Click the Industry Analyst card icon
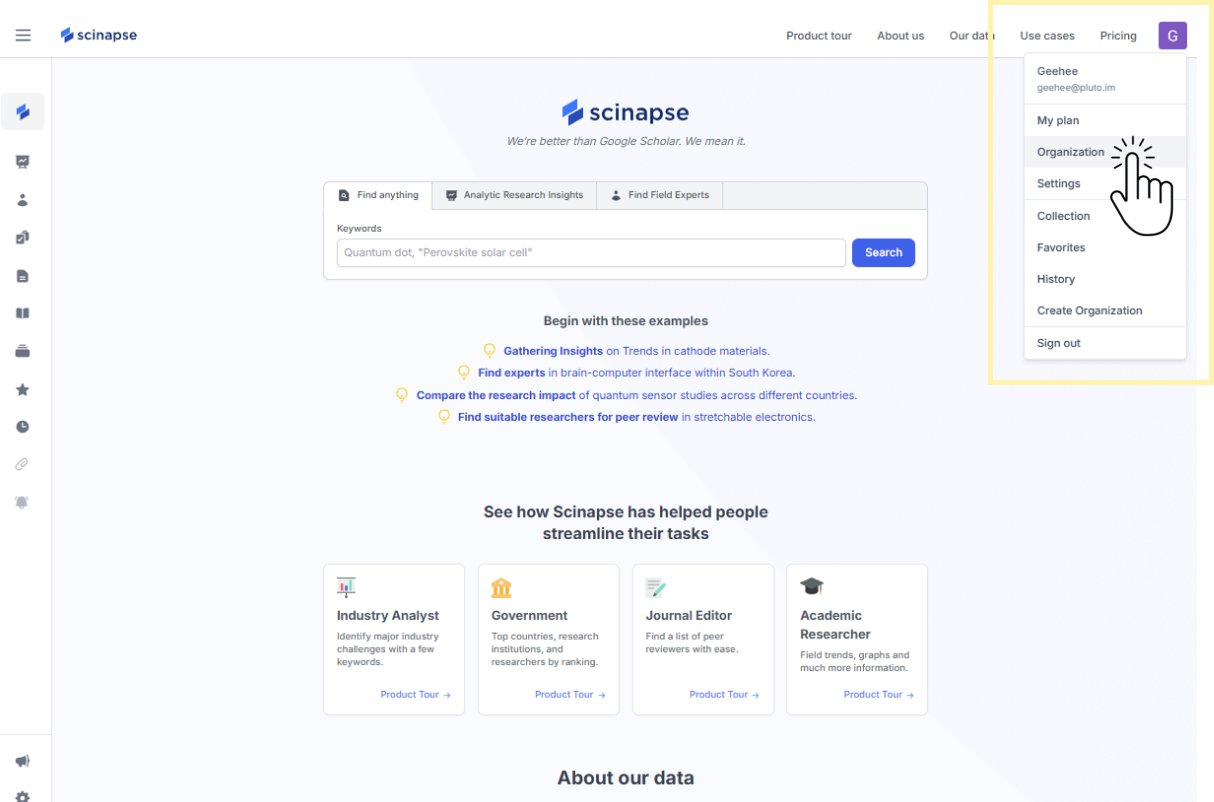This screenshot has height=802, width=1214. point(346,587)
